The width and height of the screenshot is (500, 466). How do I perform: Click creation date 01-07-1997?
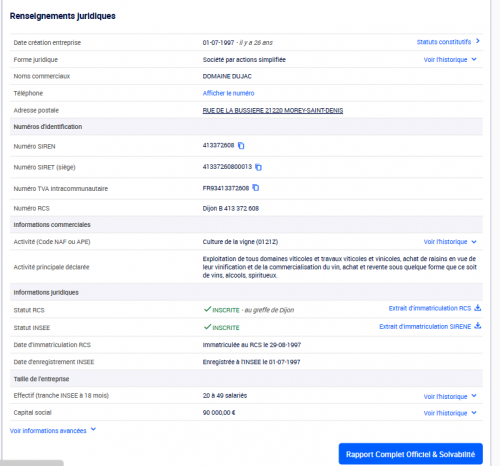(218, 43)
